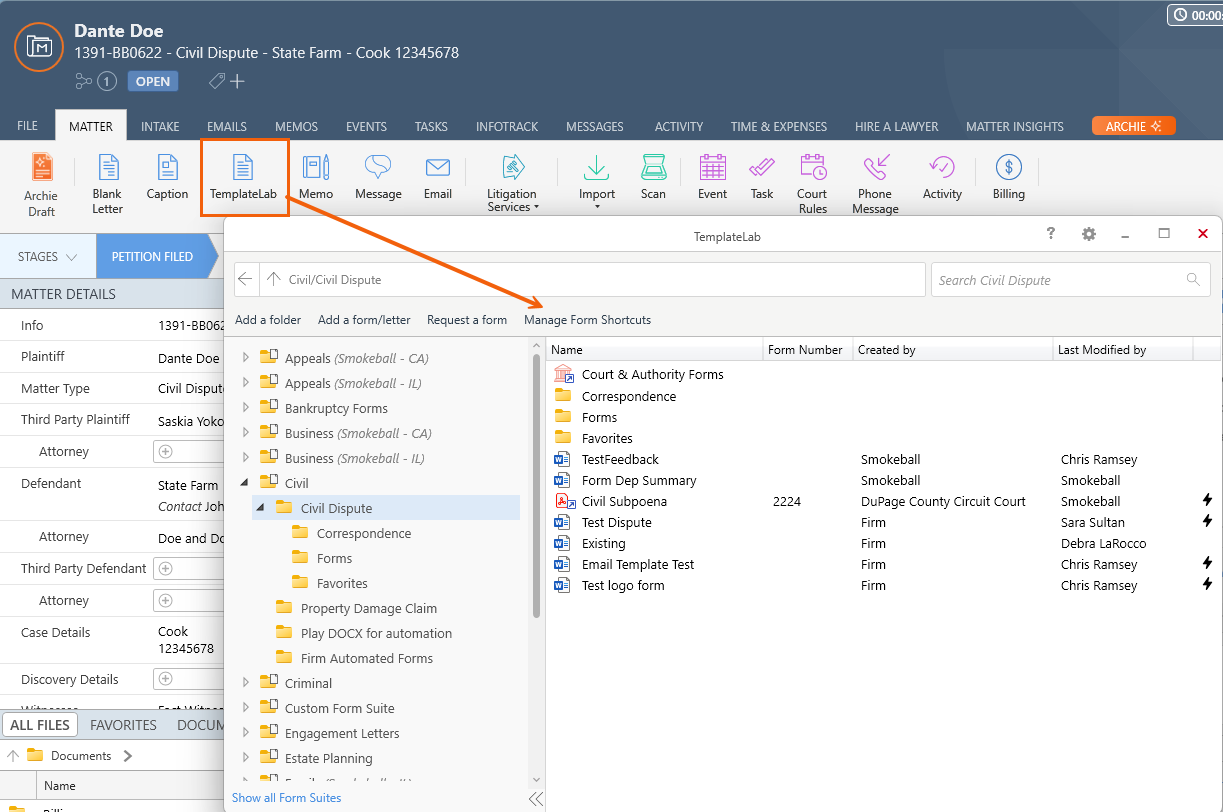Open the Archie Draft tool

coord(41,184)
